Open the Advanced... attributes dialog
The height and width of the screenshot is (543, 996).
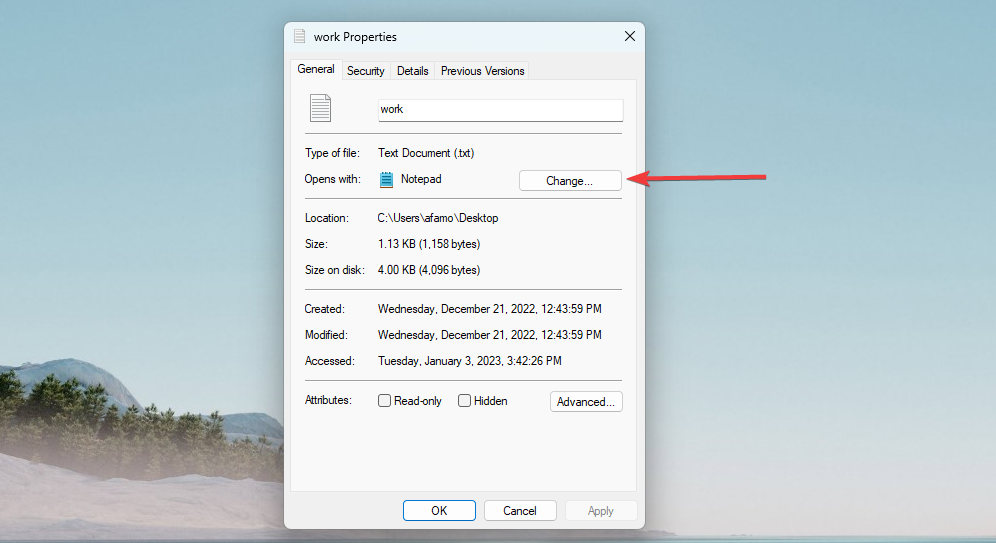(x=586, y=401)
